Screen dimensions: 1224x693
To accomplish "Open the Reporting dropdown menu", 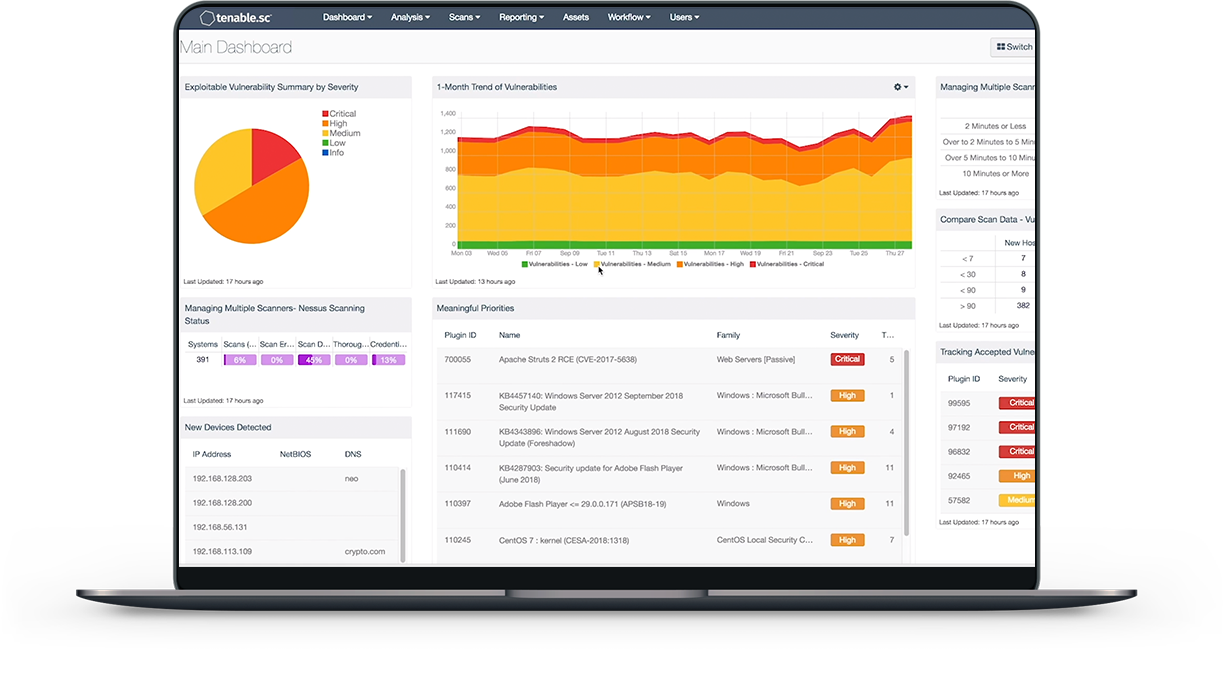I will click(521, 17).
